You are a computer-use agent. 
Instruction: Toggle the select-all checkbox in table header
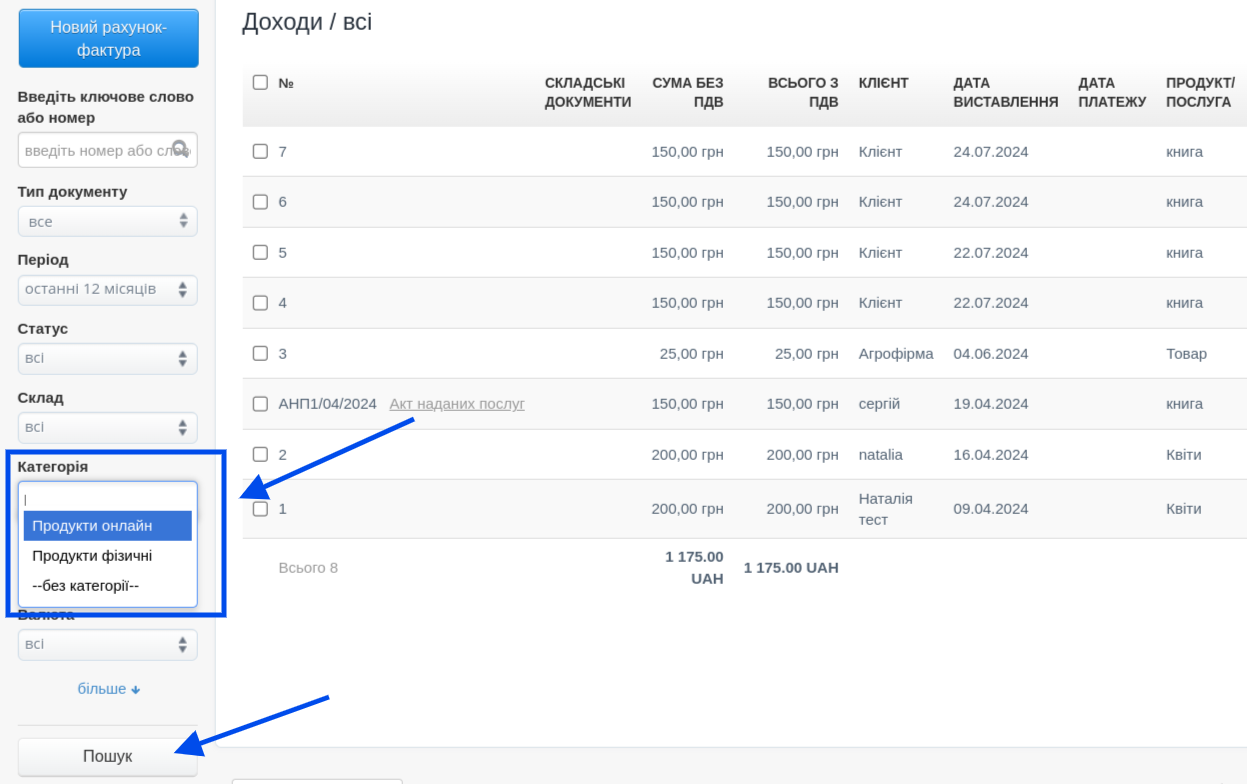(x=260, y=82)
